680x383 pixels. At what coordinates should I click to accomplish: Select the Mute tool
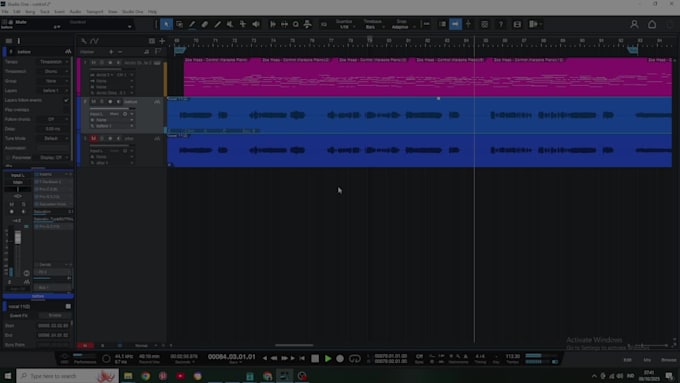[x=230, y=24]
